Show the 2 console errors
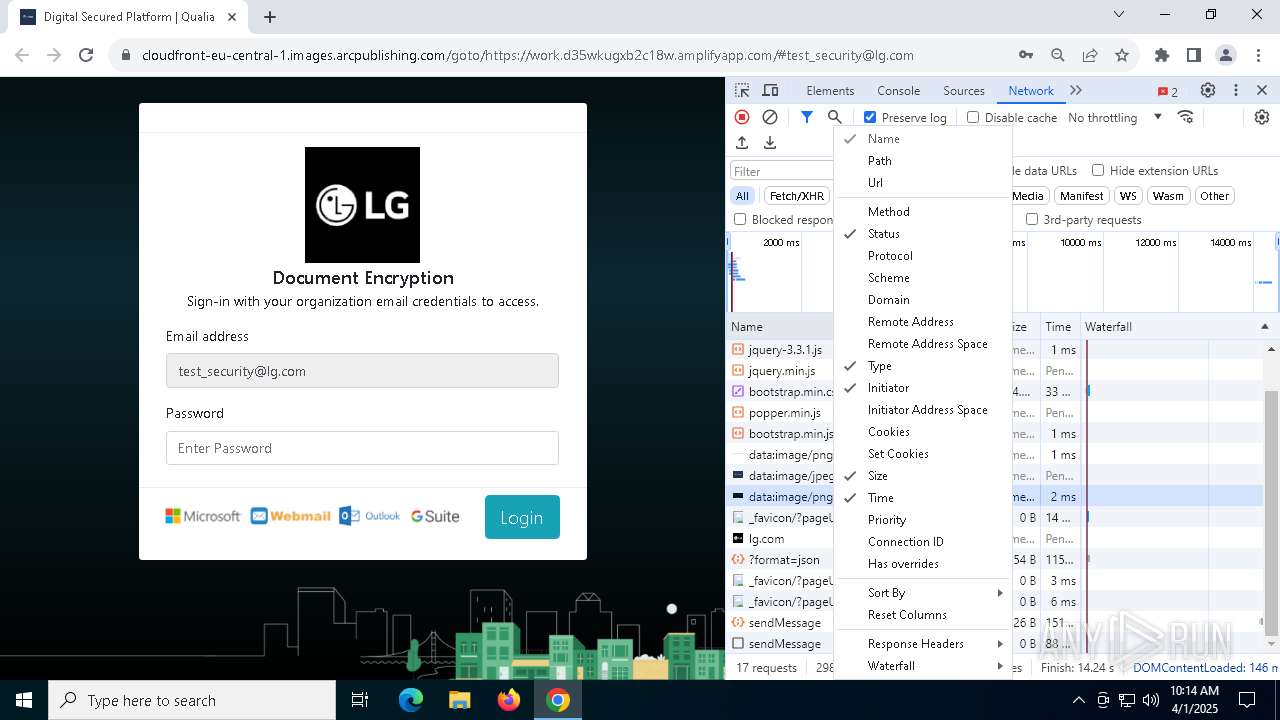This screenshot has width=1280, height=720. coord(1168,91)
